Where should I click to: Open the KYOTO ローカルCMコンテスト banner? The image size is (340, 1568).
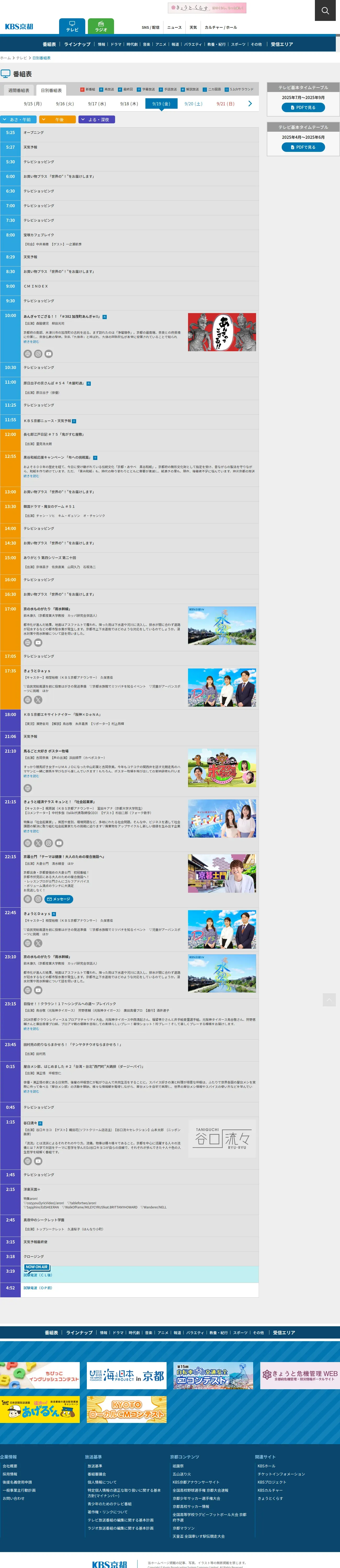pyautogui.click(x=127, y=1410)
